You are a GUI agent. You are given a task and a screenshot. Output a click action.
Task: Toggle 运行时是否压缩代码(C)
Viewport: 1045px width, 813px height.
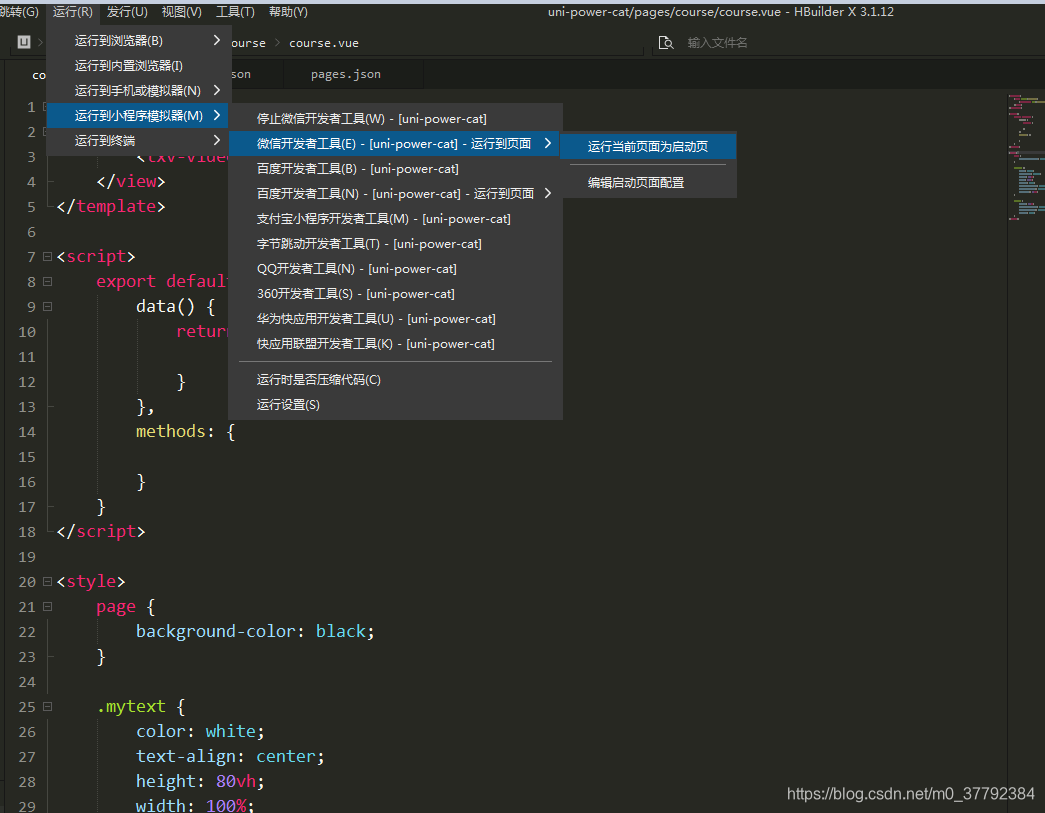click(395, 380)
